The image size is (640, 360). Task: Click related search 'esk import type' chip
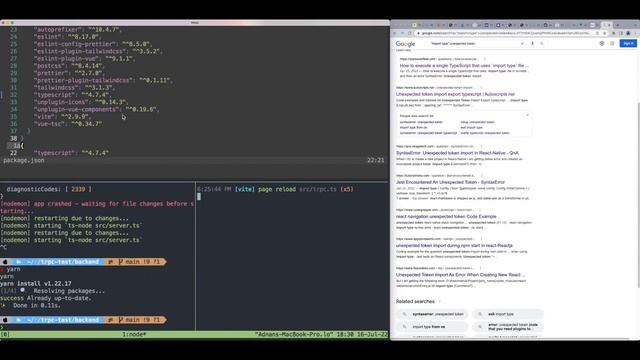(x=508, y=314)
